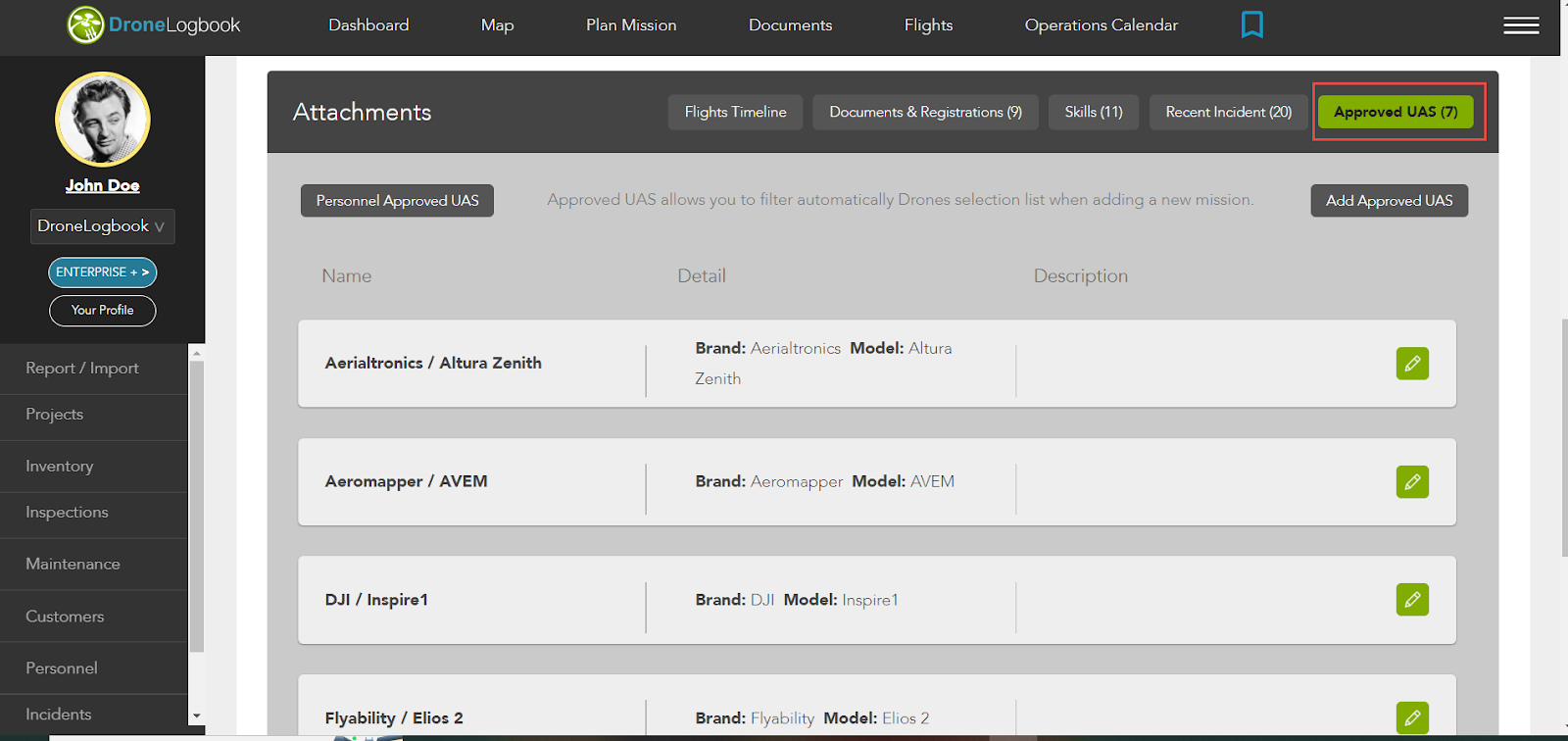
Task: Click sidebar scrollbar down arrow
Action: click(197, 716)
